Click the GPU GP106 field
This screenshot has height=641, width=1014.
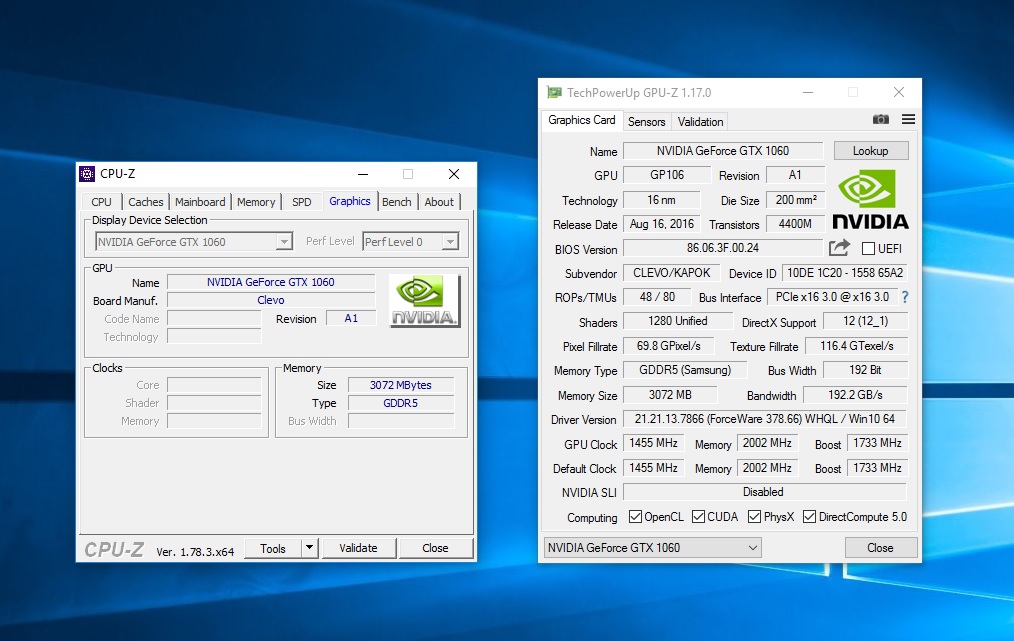[x=667, y=175]
